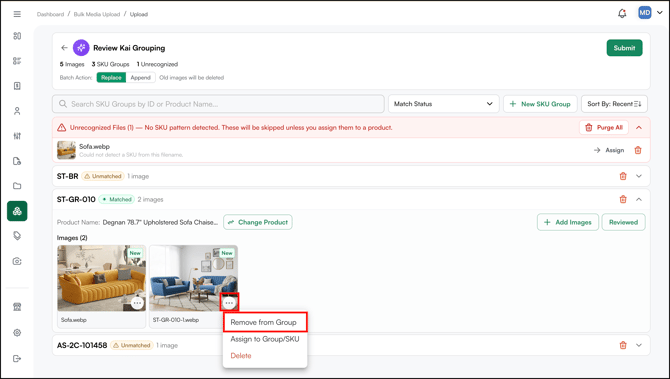Click New SKU Group button
This screenshot has width=670, height=379.
pyautogui.click(x=540, y=104)
